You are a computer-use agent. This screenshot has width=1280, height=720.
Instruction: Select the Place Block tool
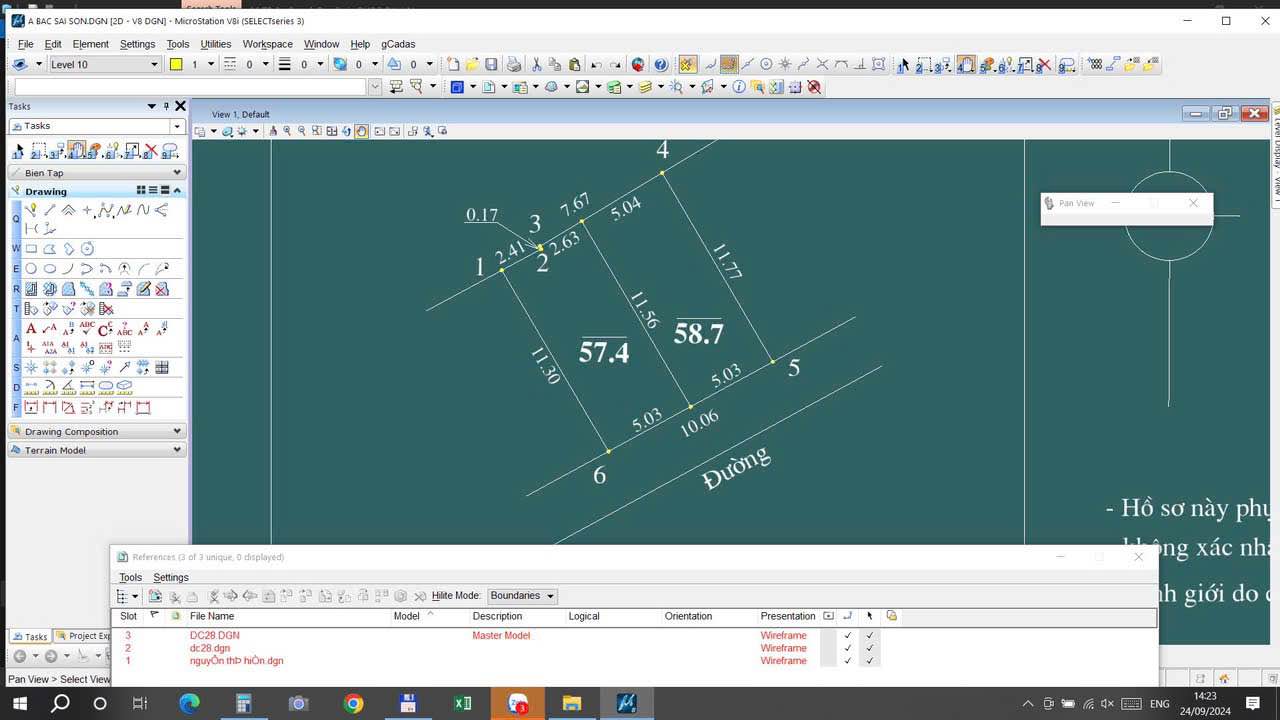click(x=31, y=247)
